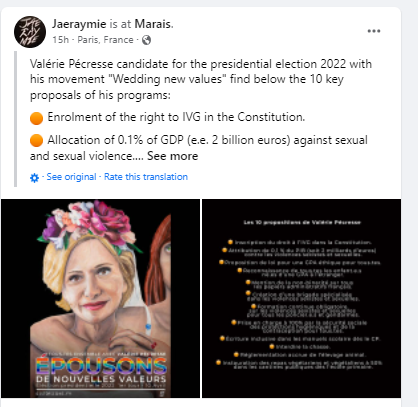This screenshot has width=418, height=407.
Task: Click Rate this translation
Action: [146, 177]
